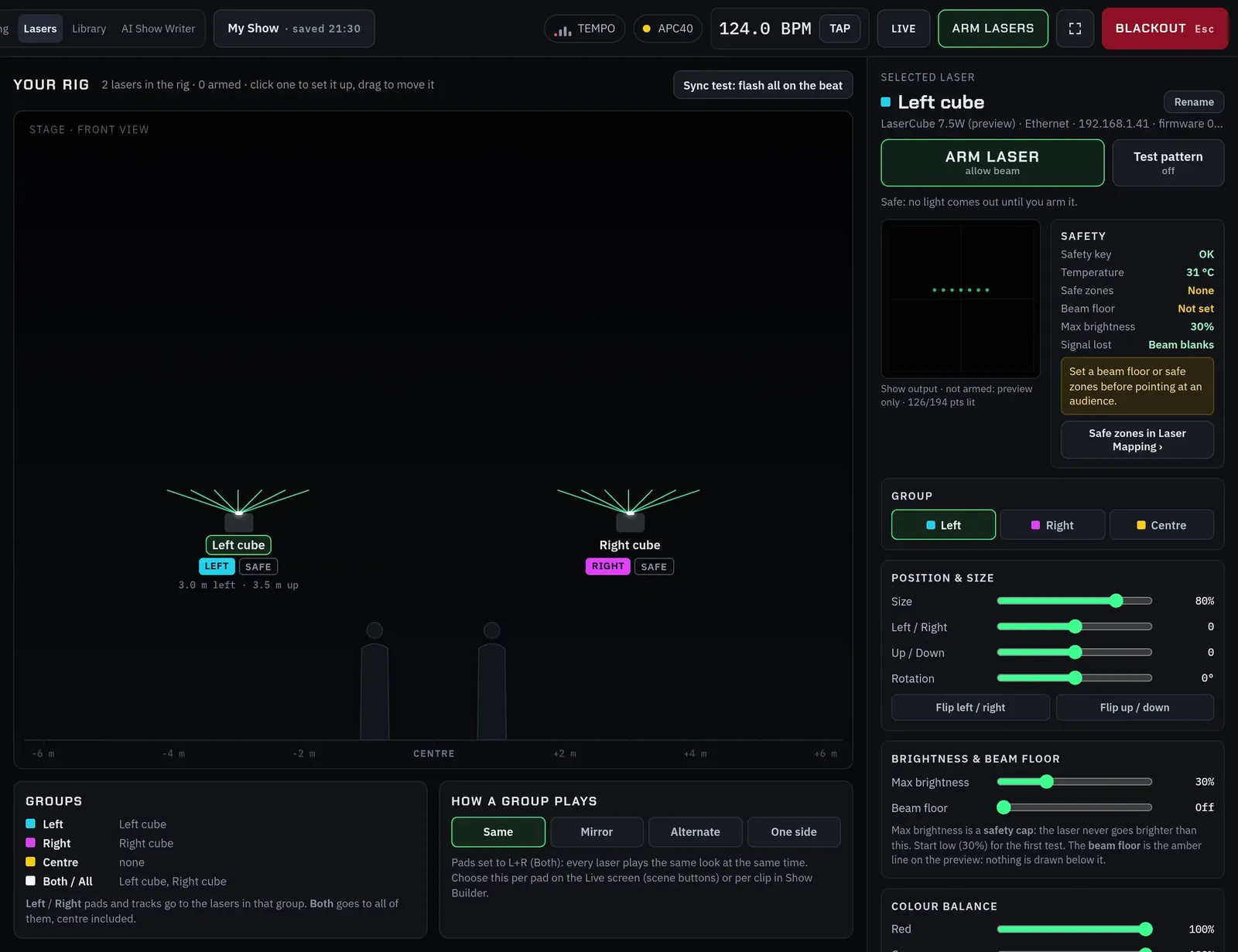This screenshot has height=952, width=1238.
Task: Click the Rotation slider handle
Action: click(1075, 678)
